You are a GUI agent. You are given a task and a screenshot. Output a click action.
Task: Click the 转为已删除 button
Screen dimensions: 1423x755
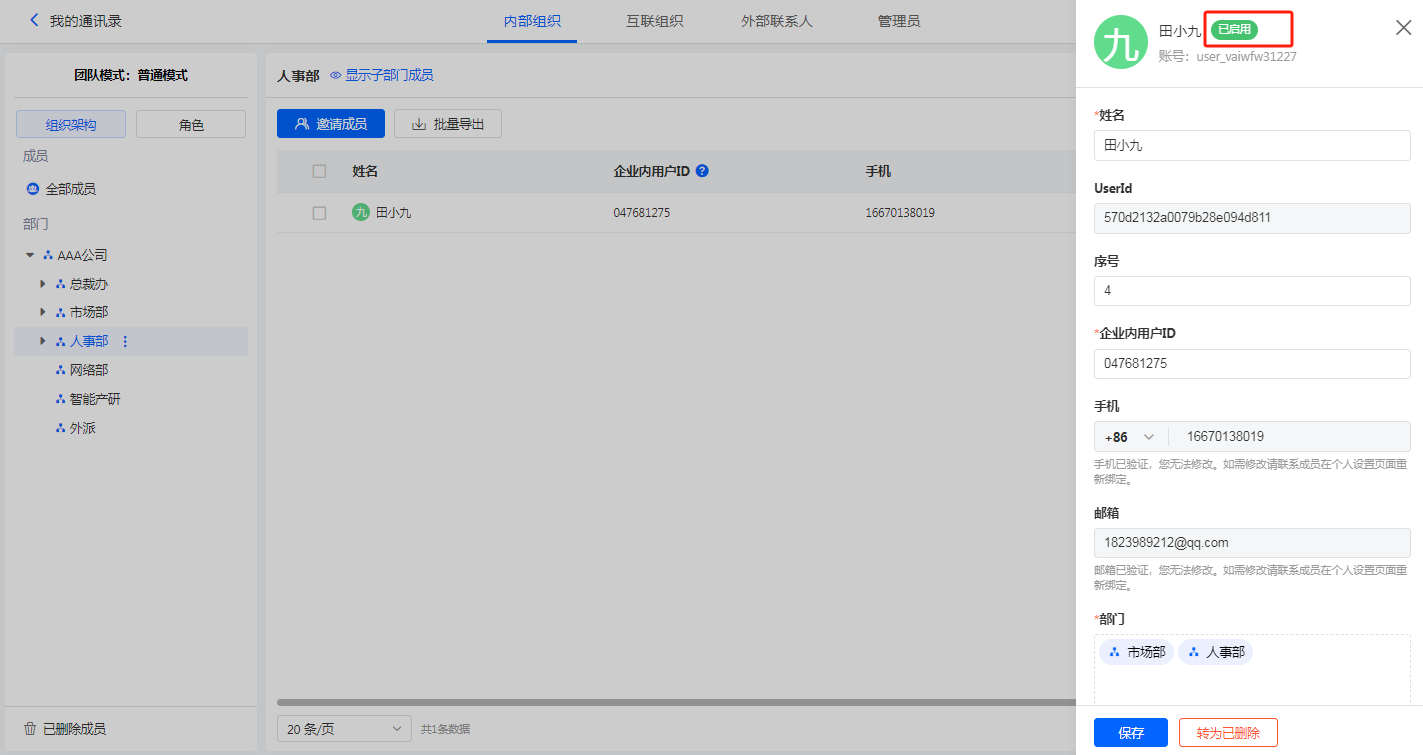click(1227, 733)
